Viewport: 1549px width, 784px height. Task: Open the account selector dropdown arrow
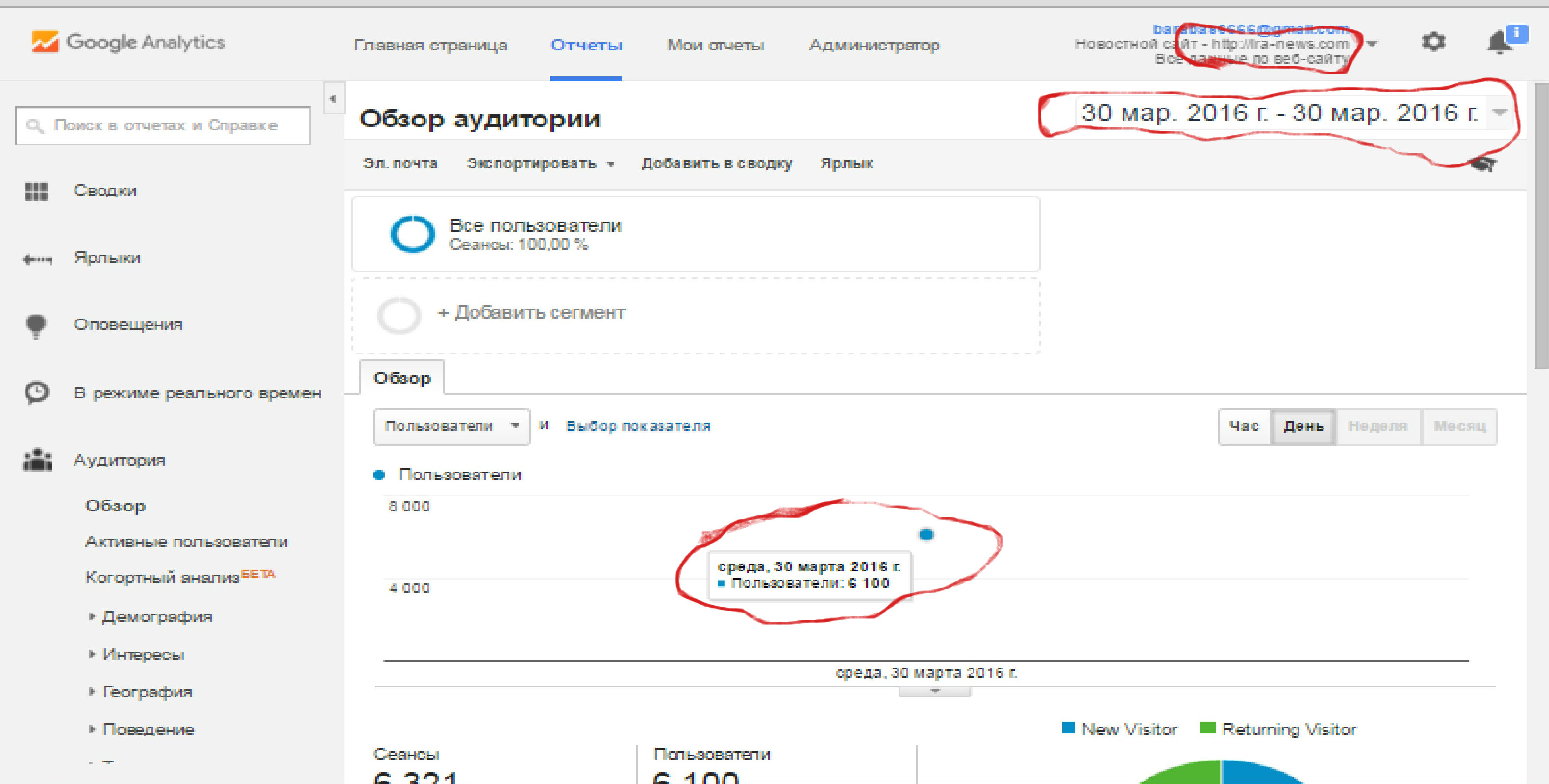tap(1372, 43)
